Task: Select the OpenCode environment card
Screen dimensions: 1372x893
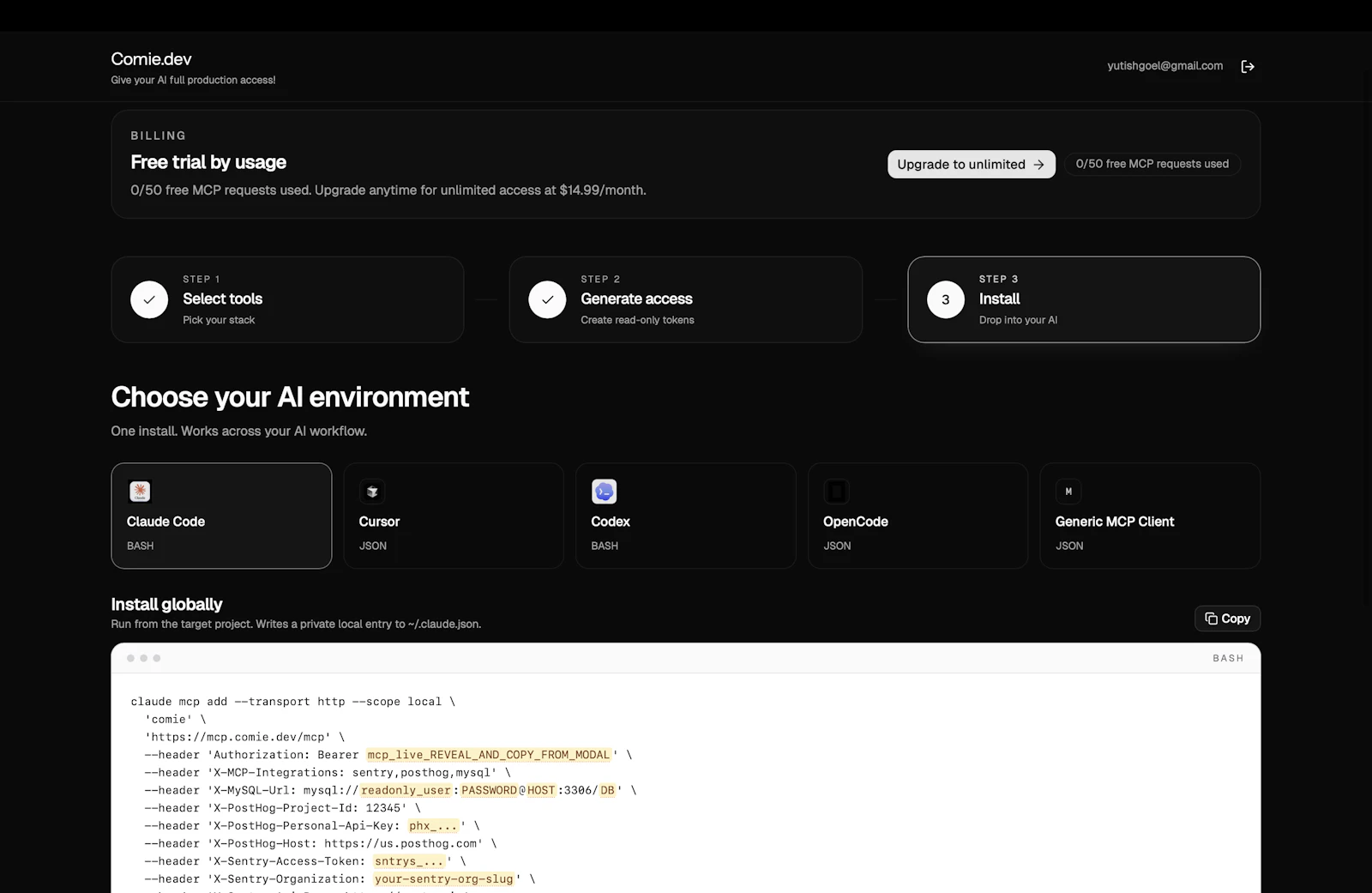Action: (x=918, y=516)
